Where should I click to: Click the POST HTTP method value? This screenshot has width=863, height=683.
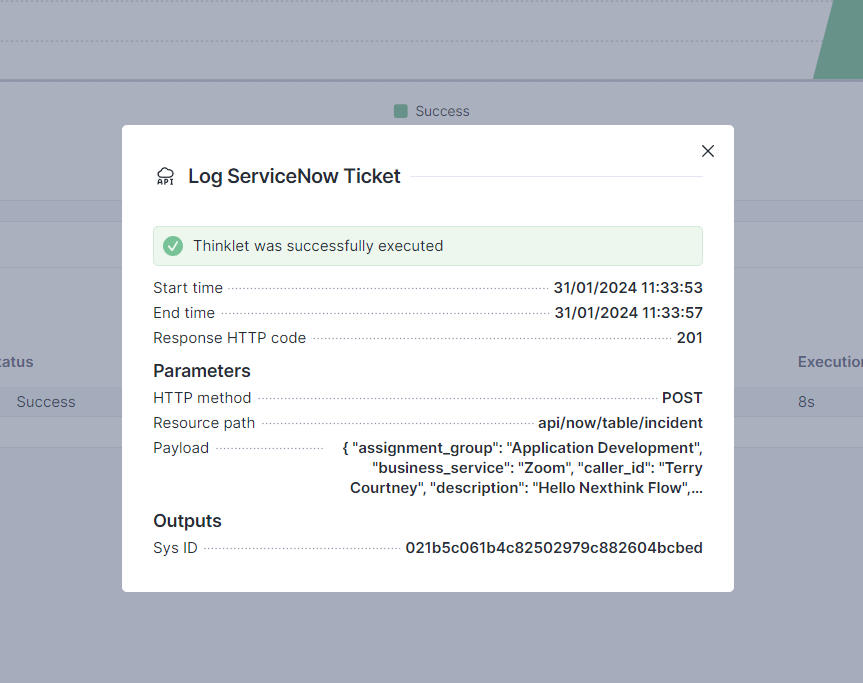682,398
